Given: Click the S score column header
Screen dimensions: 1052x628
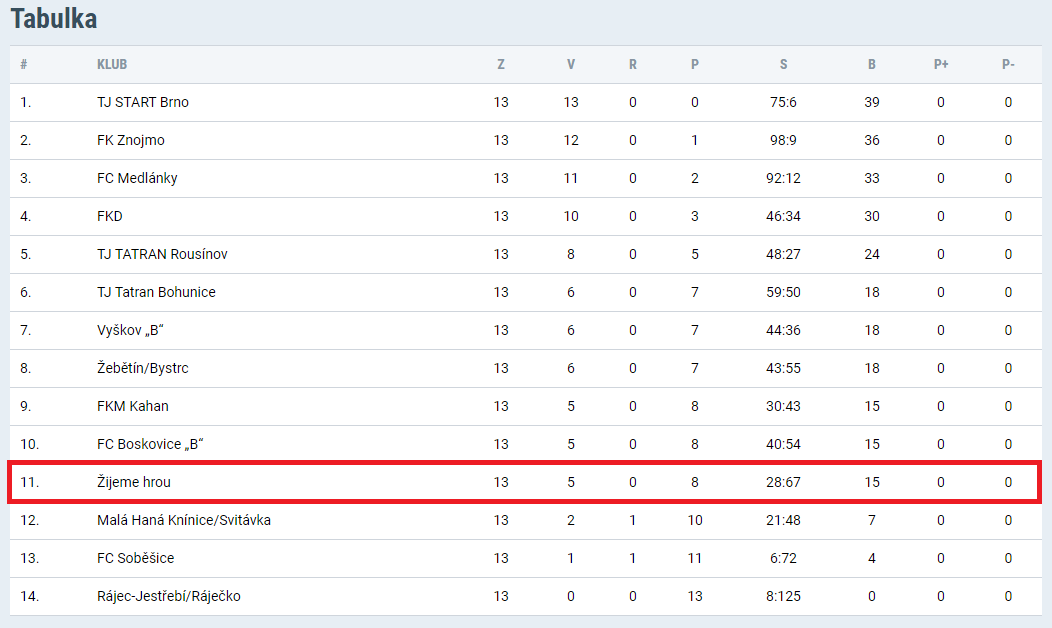Looking at the screenshot, I should (784, 64).
